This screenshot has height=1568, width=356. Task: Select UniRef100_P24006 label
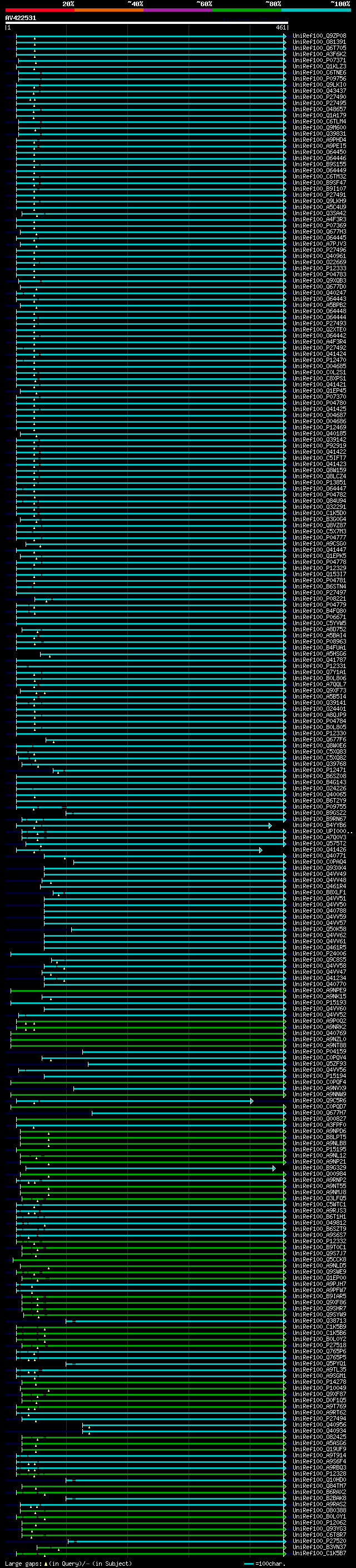319,954
